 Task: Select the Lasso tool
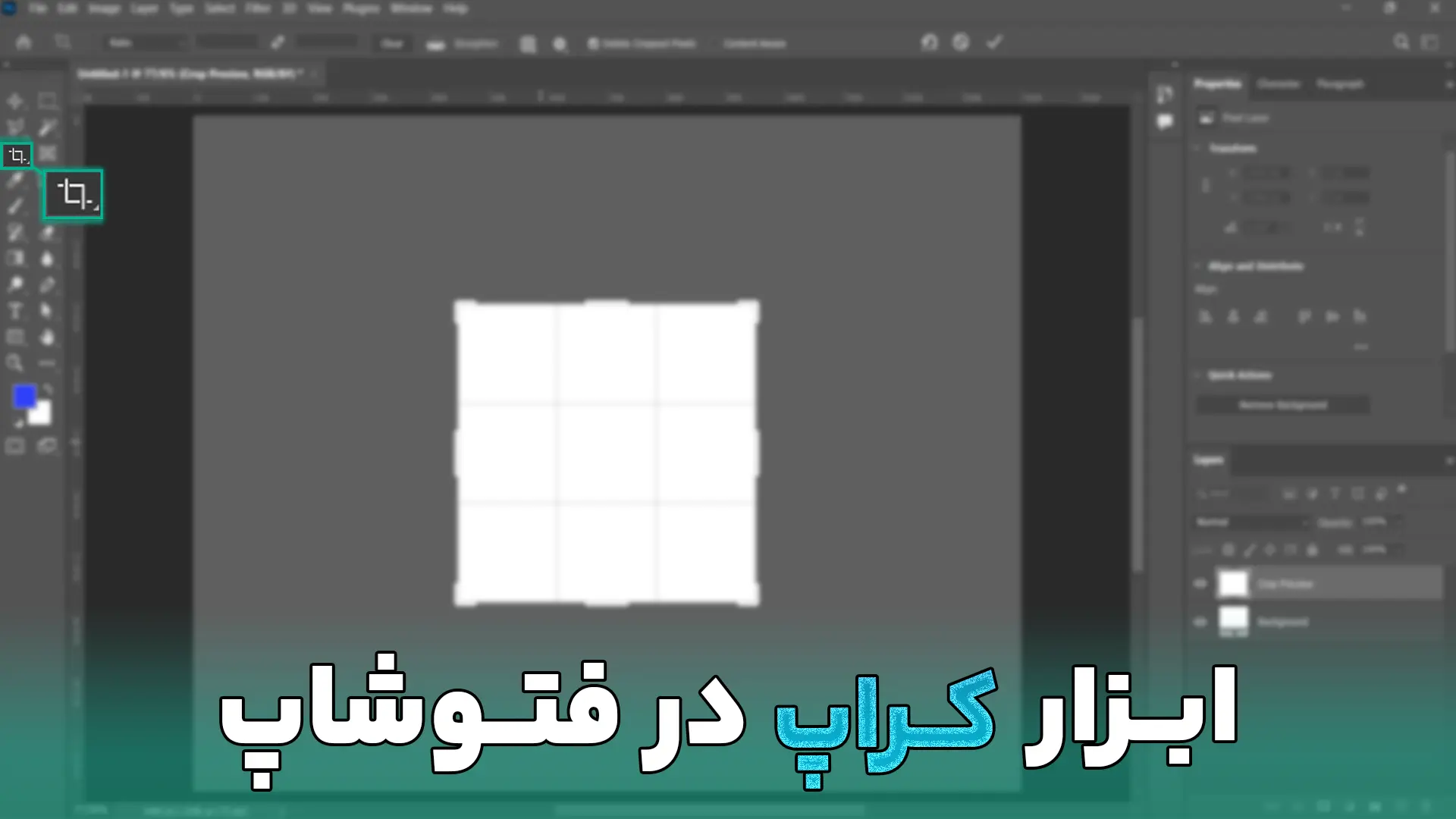coord(15,127)
